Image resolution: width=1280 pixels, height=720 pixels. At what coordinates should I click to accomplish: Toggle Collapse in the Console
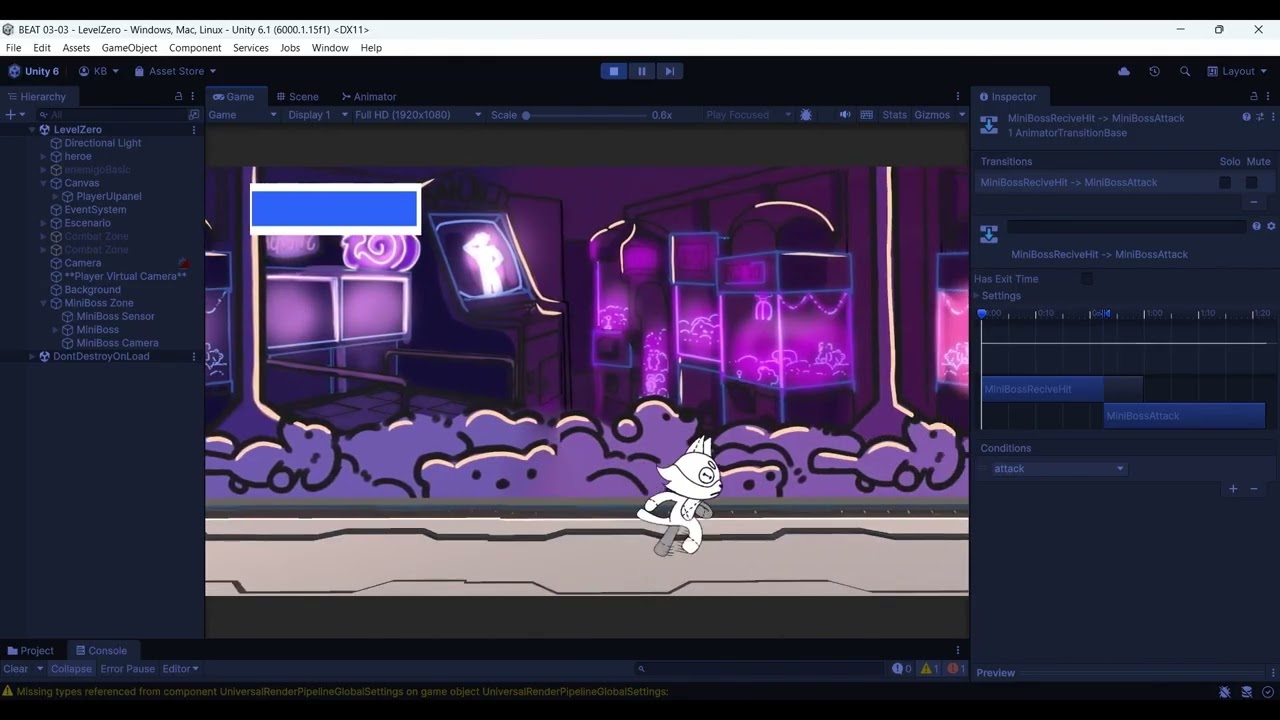tap(71, 669)
